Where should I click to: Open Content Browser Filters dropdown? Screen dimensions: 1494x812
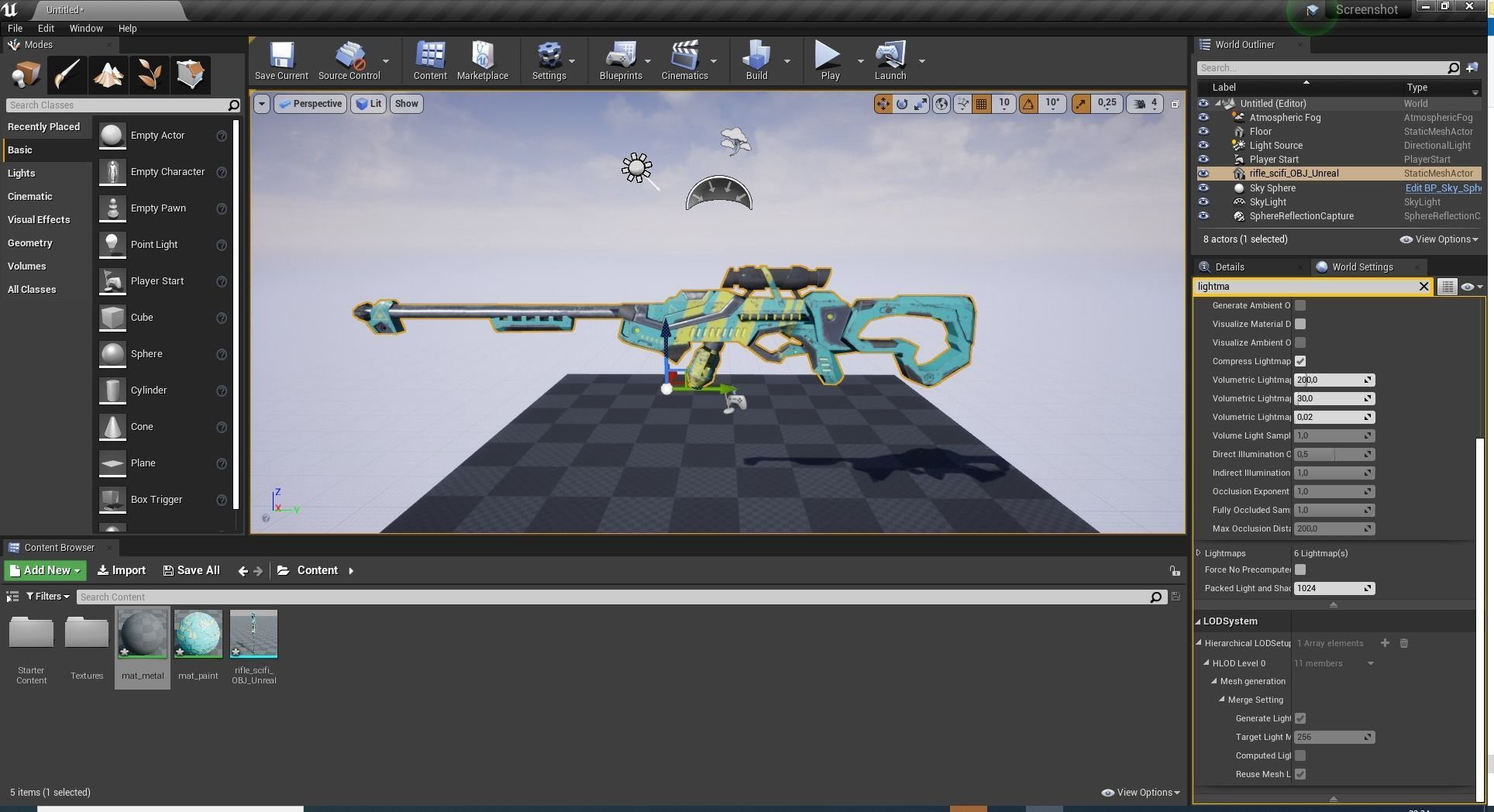tap(47, 597)
